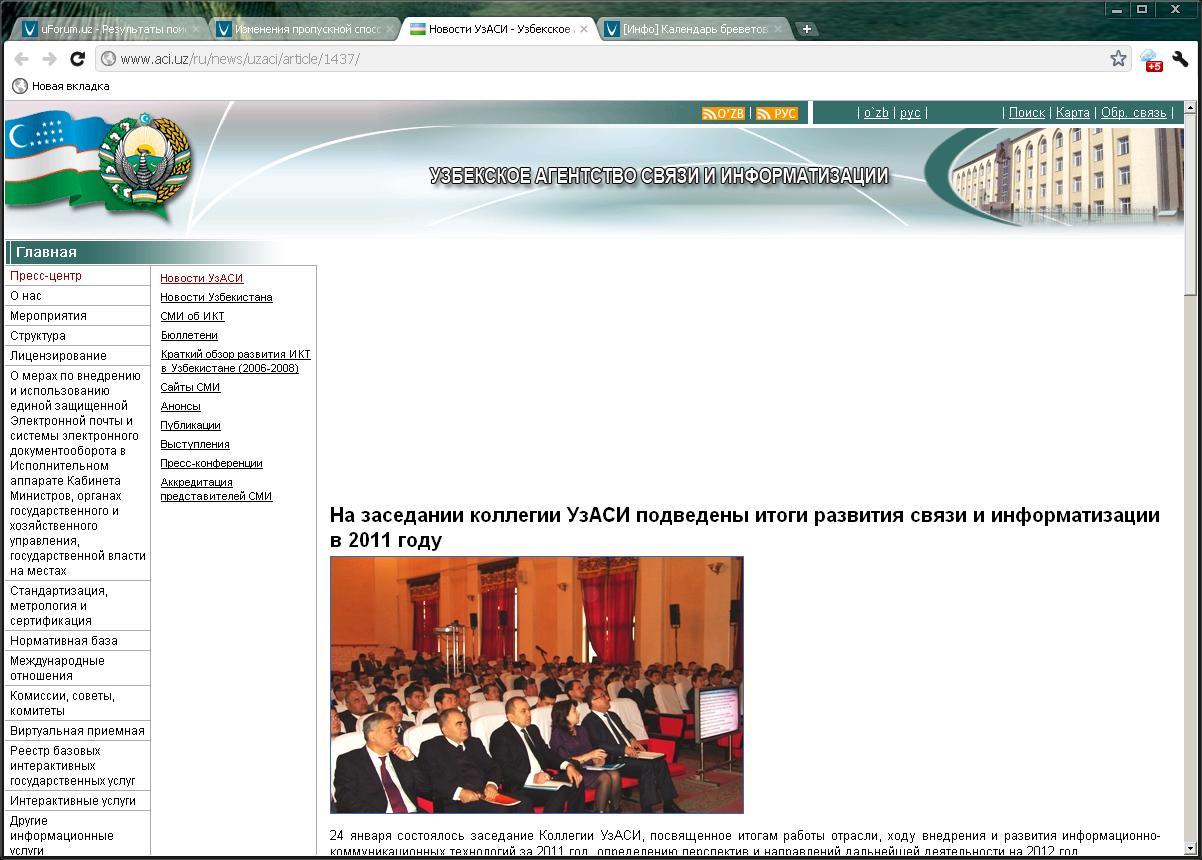
Task: Bookmark this page with the star icon
Action: (1118, 59)
